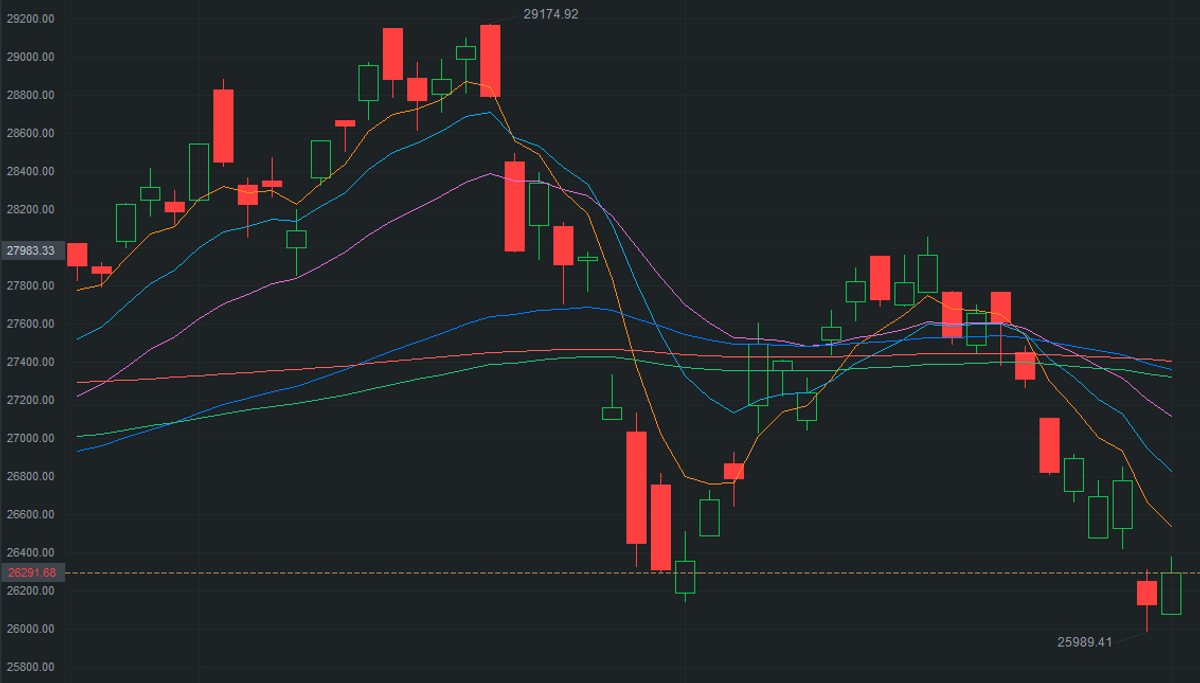Click the 27600.00 axis label
1200x683 pixels.
pos(30,324)
